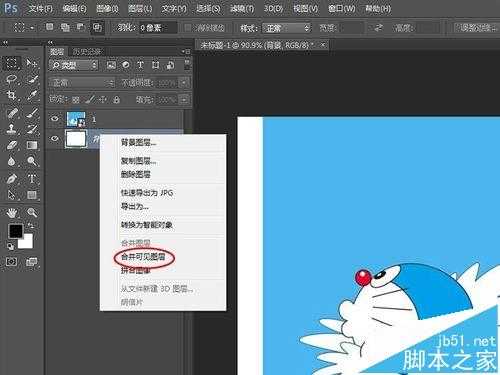The width and height of the screenshot is (500, 375).
Task: Toggle pixel layer filter icon in Layers panel
Action: (111, 65)
